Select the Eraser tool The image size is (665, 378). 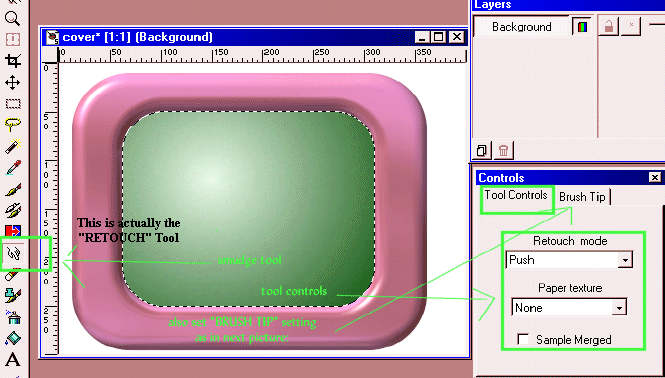tap(13, 275)
